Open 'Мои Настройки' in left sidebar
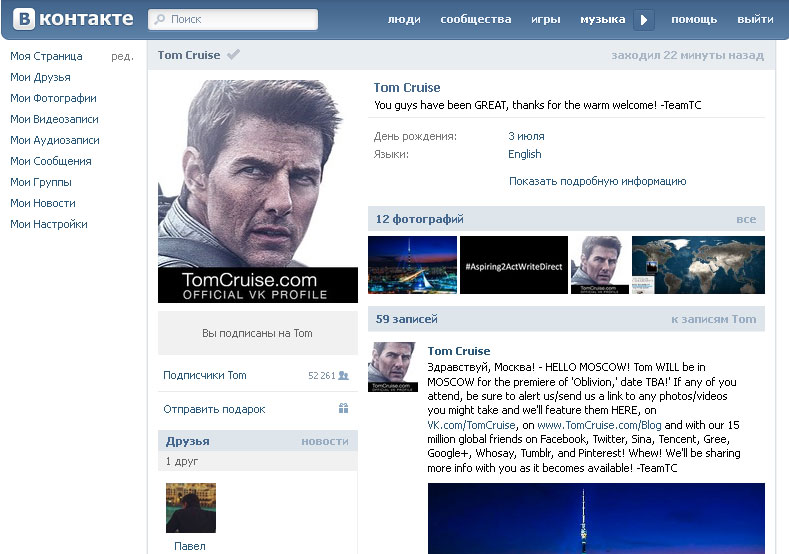 (x=49, y=224)
